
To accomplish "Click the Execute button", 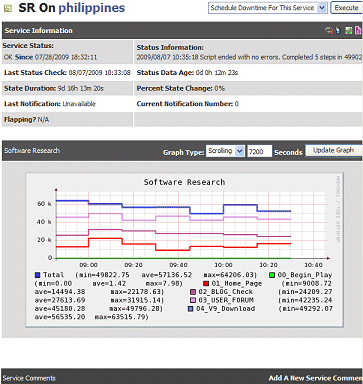I will [x=346, y=8].
